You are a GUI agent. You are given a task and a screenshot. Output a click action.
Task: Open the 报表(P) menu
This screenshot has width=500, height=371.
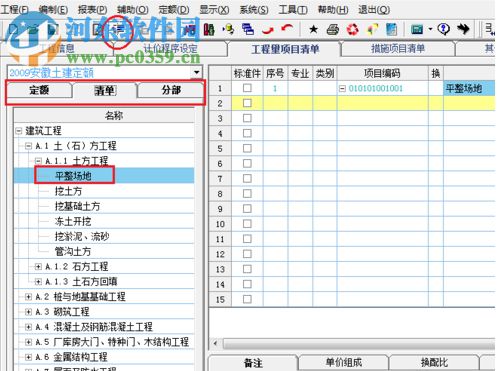(93, 9)
